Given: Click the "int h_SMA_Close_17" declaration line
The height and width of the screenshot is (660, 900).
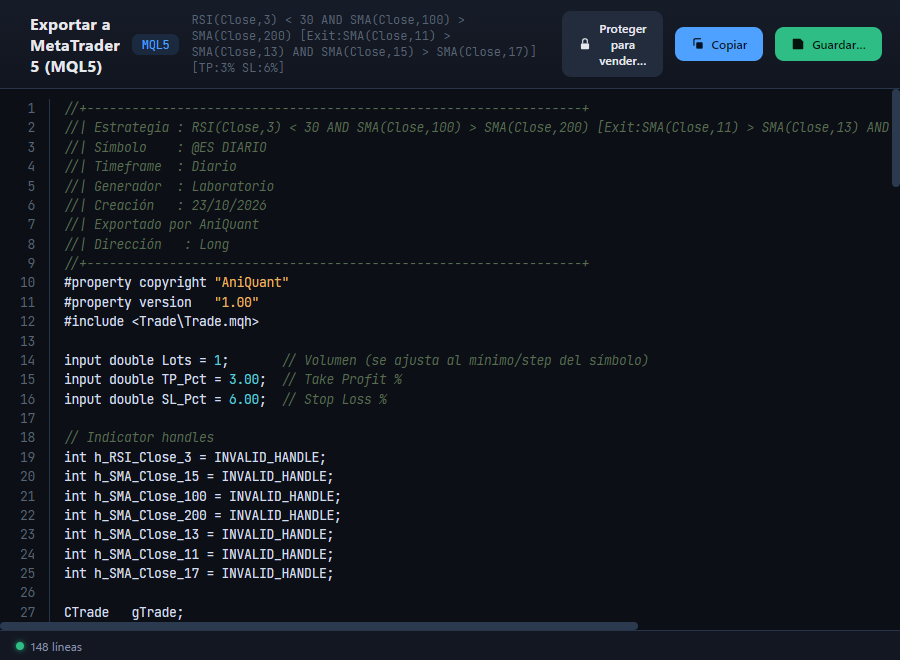Looking at the screenshot, I should pos(199,573).
